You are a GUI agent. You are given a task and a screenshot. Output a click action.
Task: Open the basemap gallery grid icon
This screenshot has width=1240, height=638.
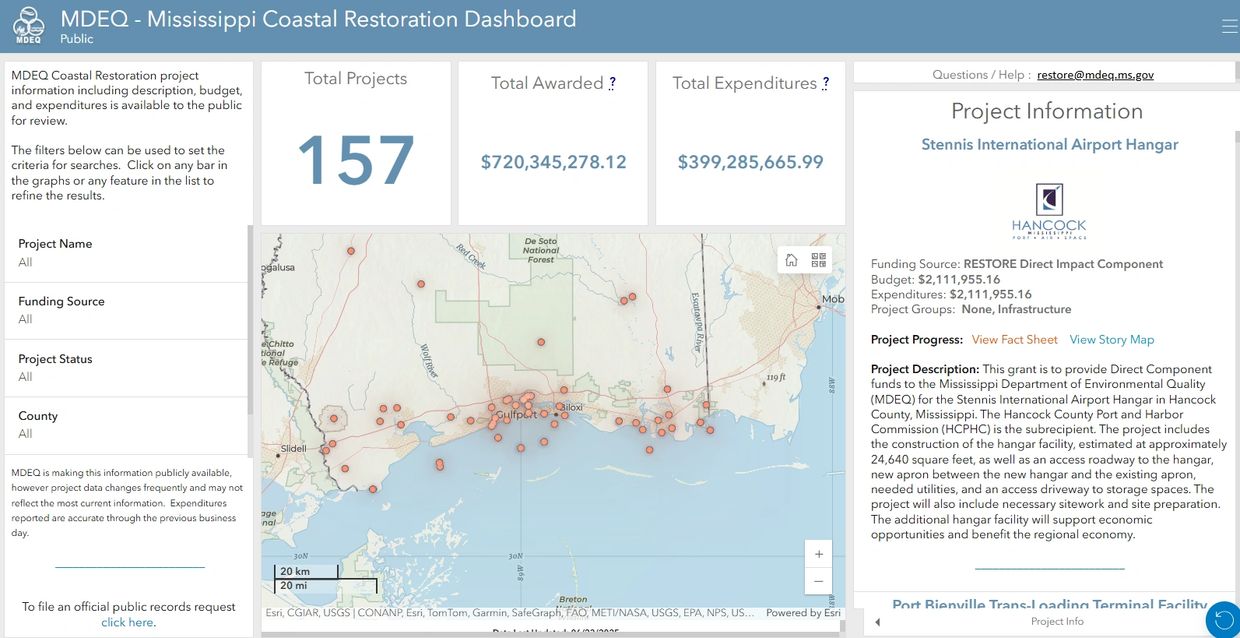pyautogui.click(x=819, y=260)
